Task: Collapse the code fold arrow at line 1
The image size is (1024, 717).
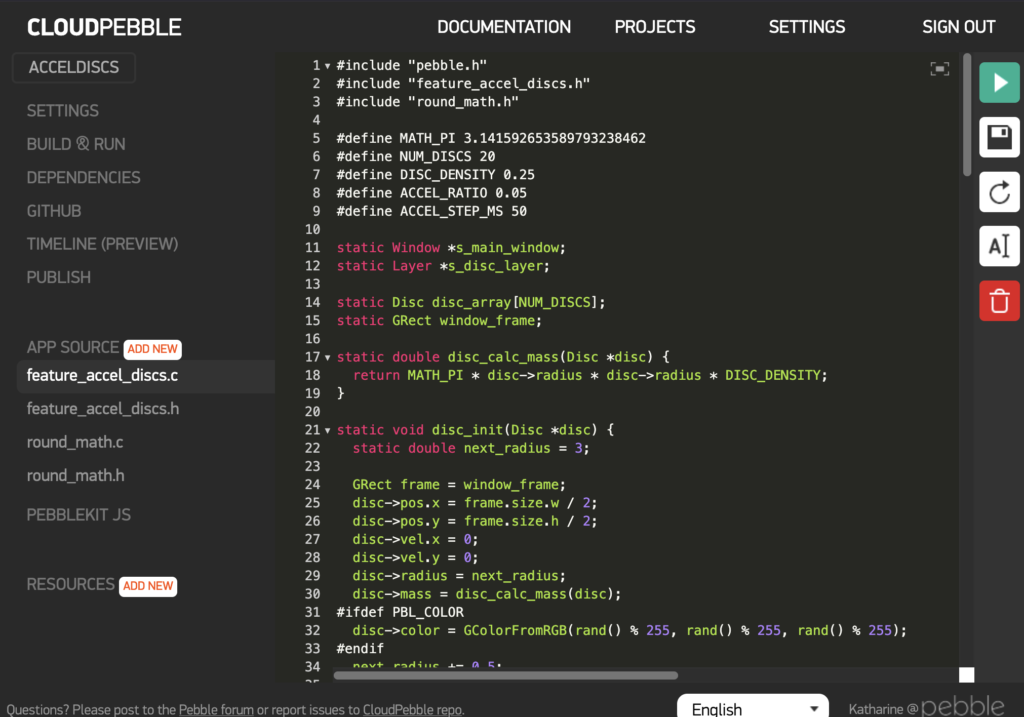Action: (328, 66)
